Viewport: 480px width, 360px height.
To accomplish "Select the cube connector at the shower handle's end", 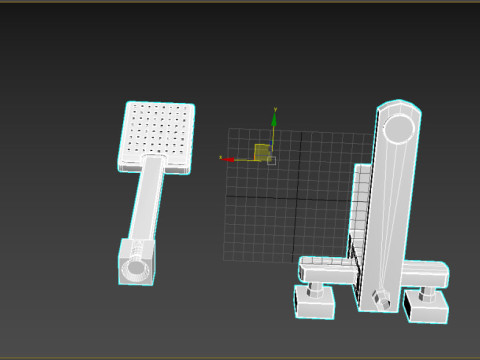I will [137, 262].
